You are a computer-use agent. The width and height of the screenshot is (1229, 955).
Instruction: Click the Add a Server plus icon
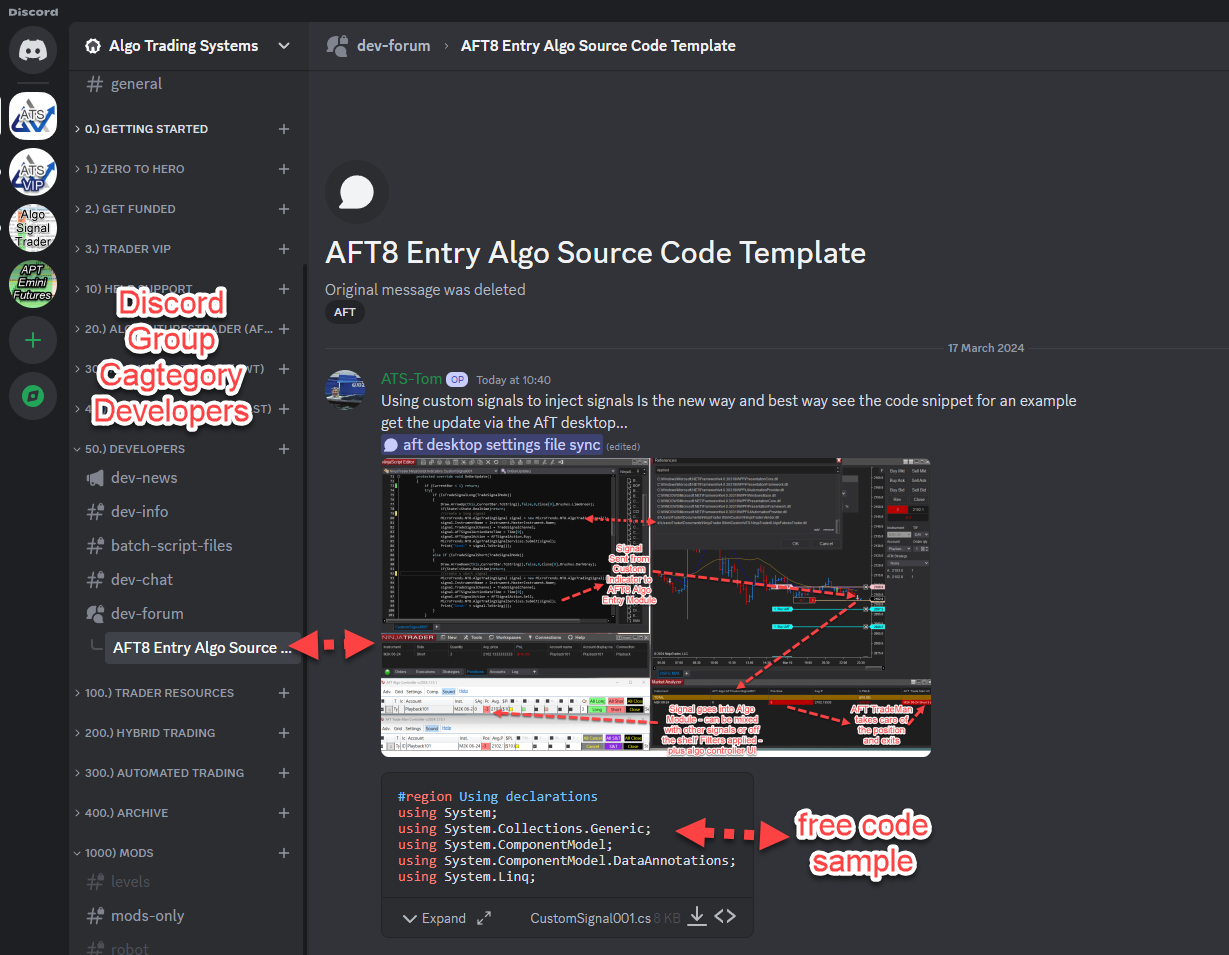[x=32, y=340]
